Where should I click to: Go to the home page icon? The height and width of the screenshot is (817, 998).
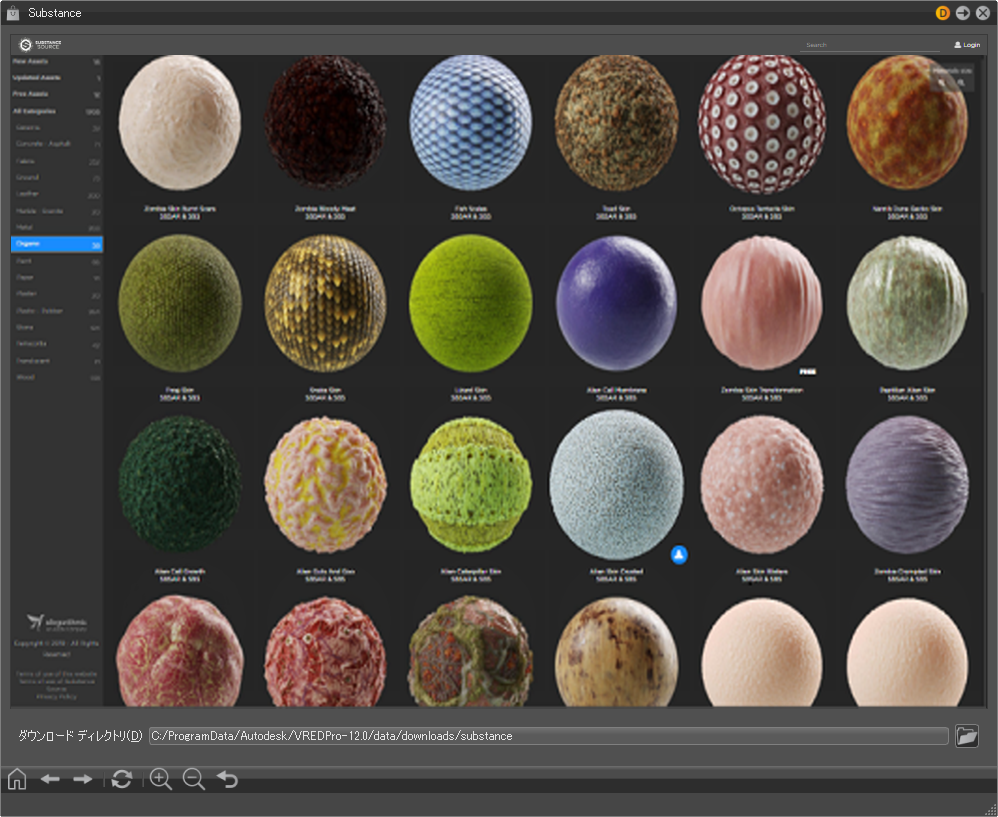(17, 779)
